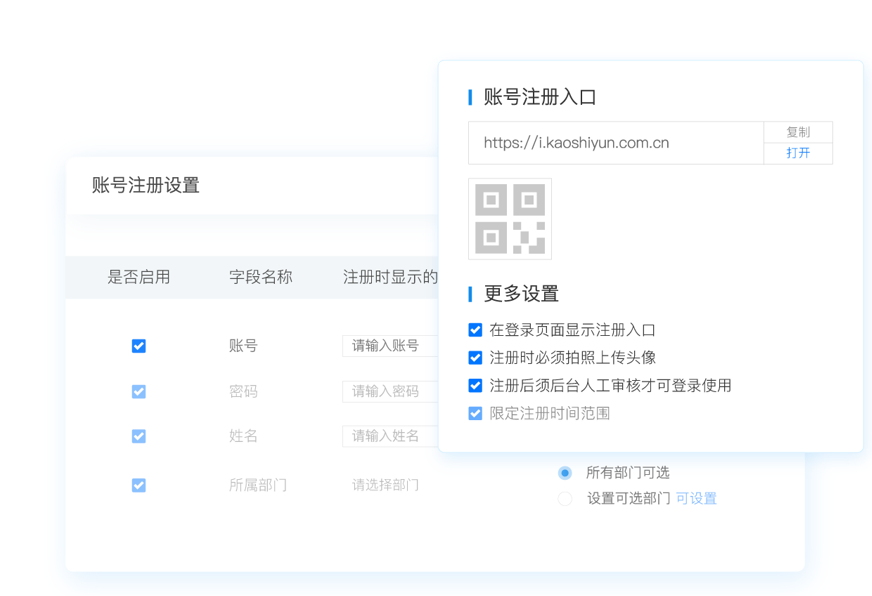Click the registration QR code image
This screenshot has width=872, height=596.
[509, 219]
